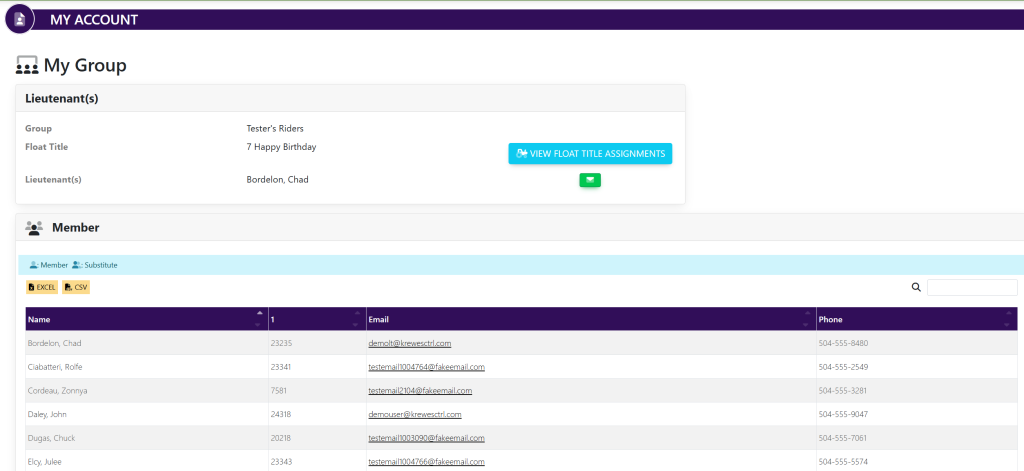Viewport: 1024px width, 471px height.
Task: Export the member table as CSV
Action: [76, 287]
